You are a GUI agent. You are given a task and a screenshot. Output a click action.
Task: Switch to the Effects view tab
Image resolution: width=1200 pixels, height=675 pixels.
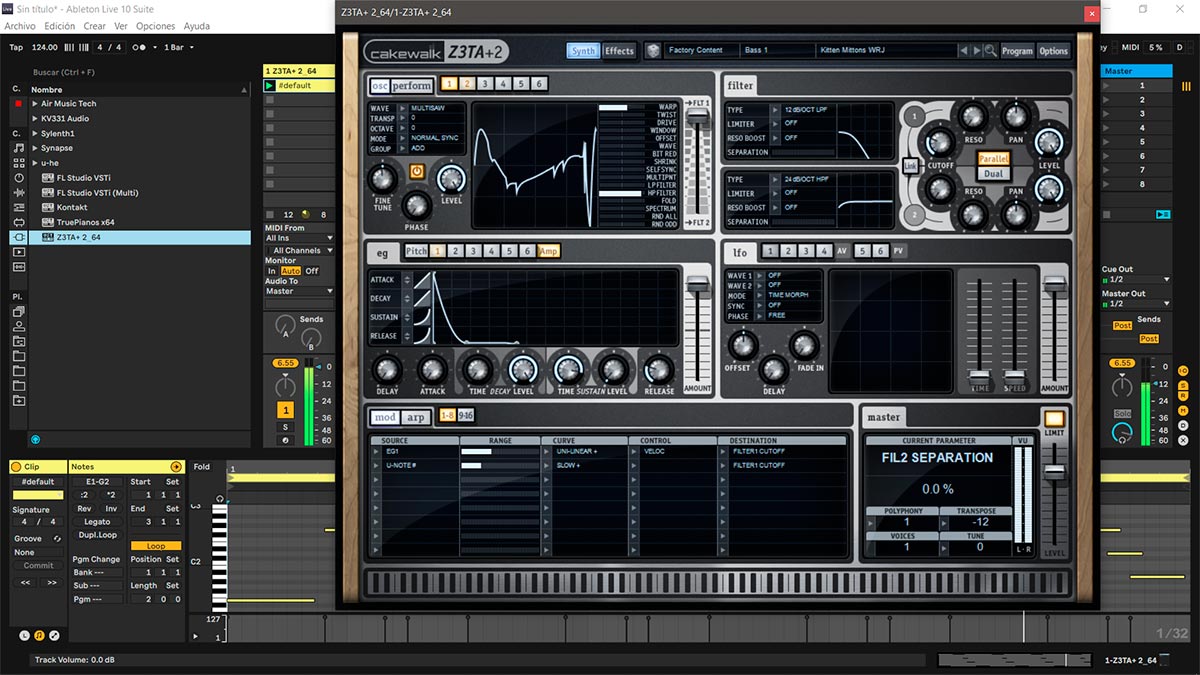pos(619,51)
